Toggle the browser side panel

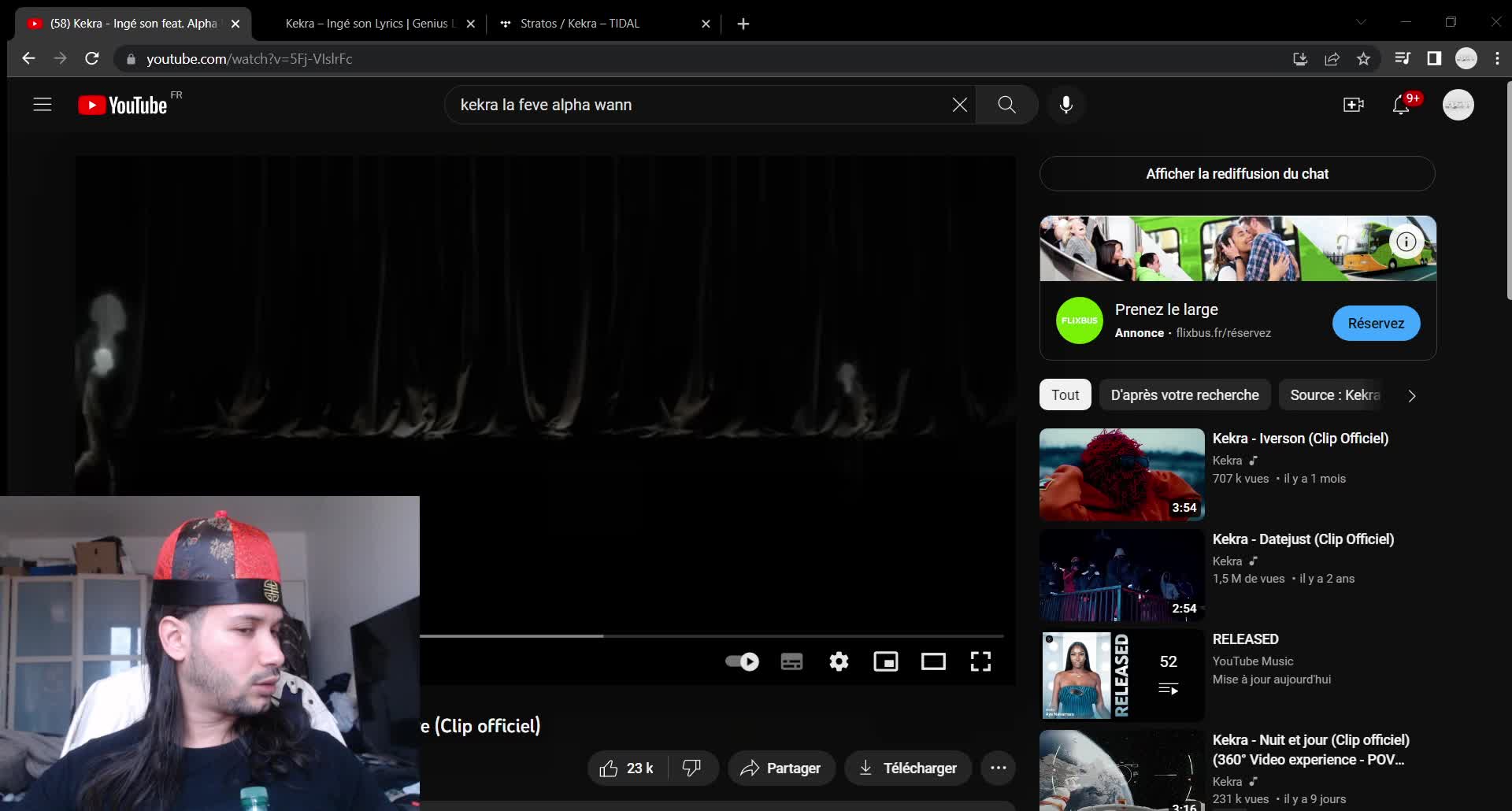pos(1434,58)
